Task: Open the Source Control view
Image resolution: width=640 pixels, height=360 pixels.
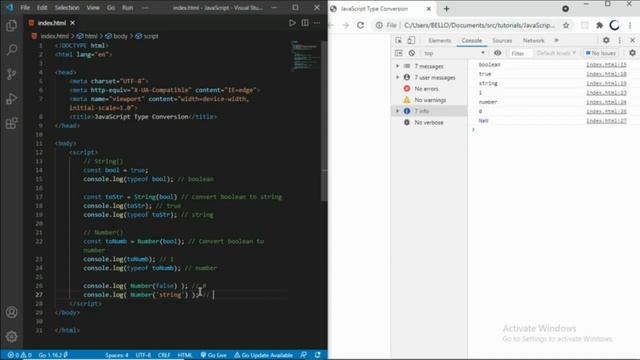Action: [11, 74]
